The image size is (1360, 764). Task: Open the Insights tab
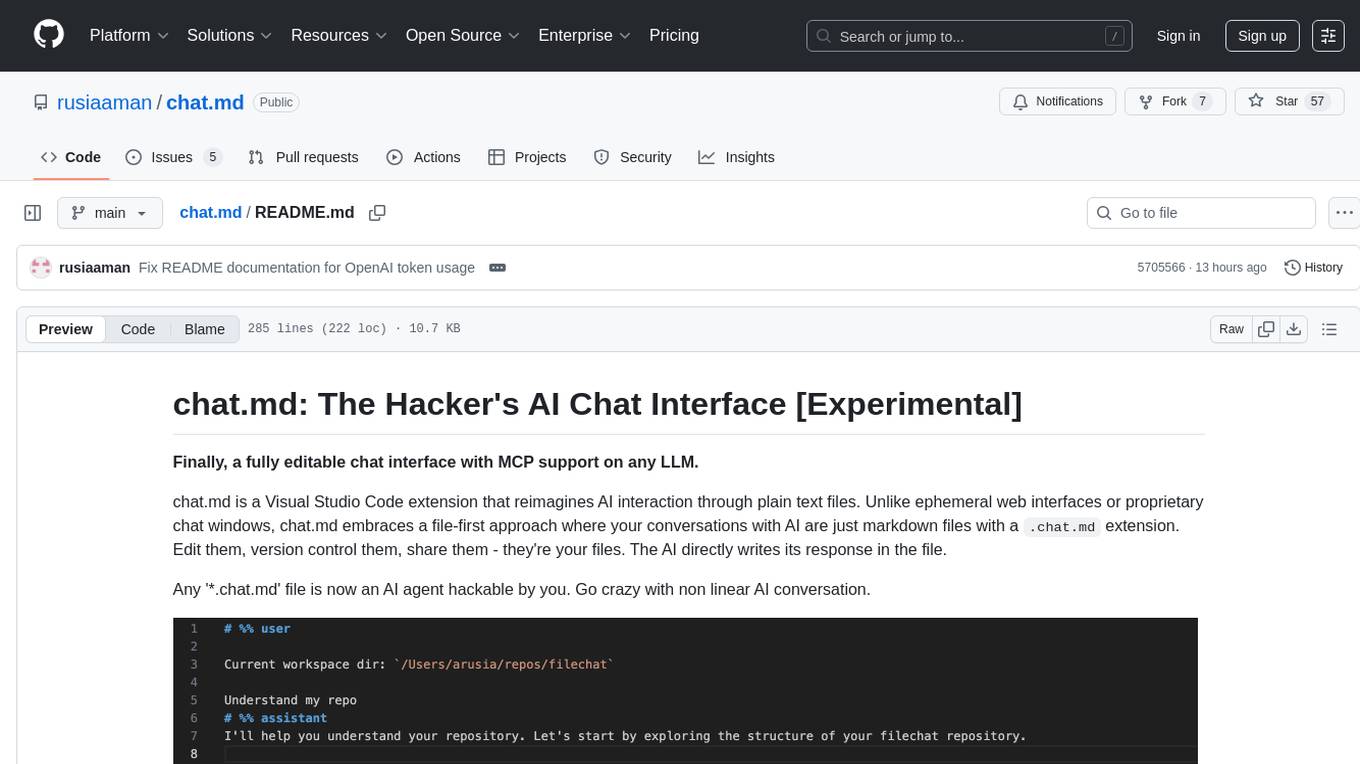click(736, 157)
